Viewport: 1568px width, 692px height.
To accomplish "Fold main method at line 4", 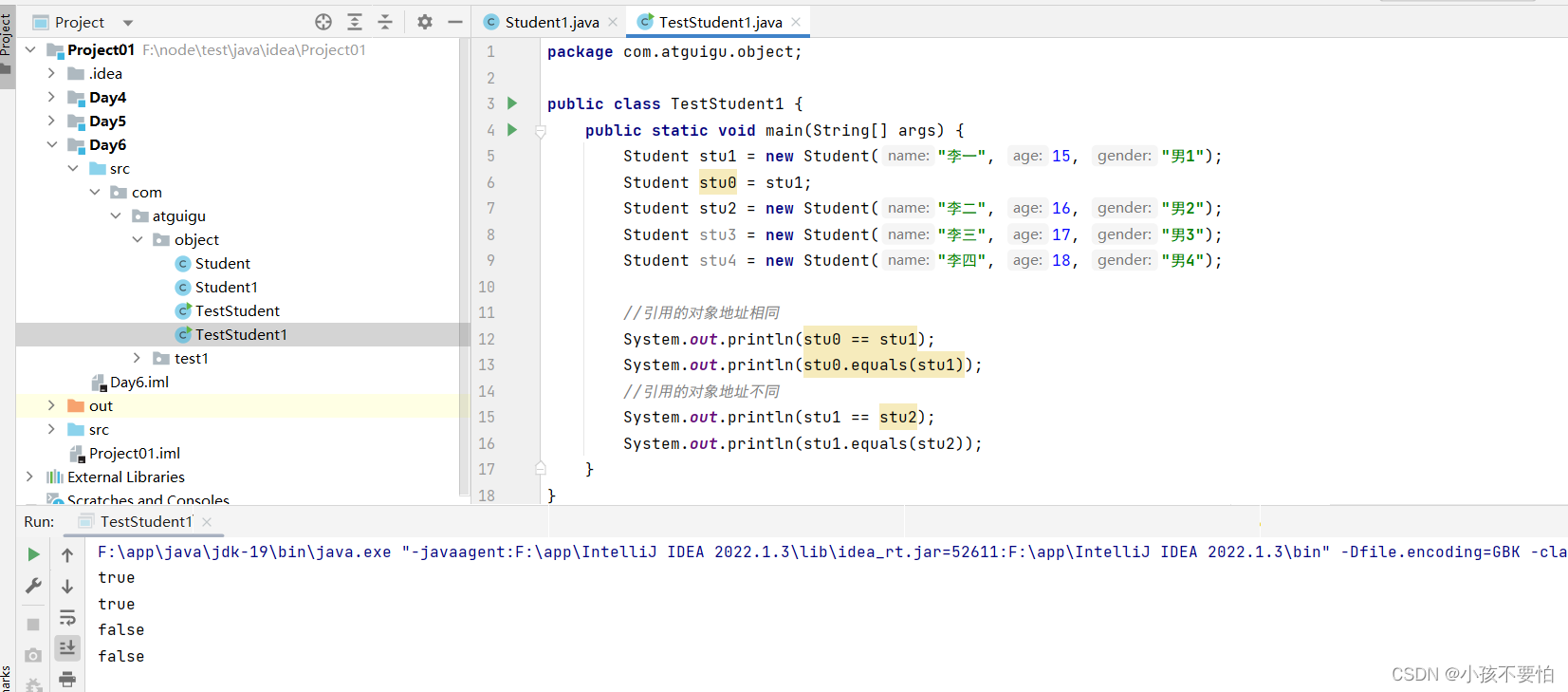I will click(x=540, y=131).
